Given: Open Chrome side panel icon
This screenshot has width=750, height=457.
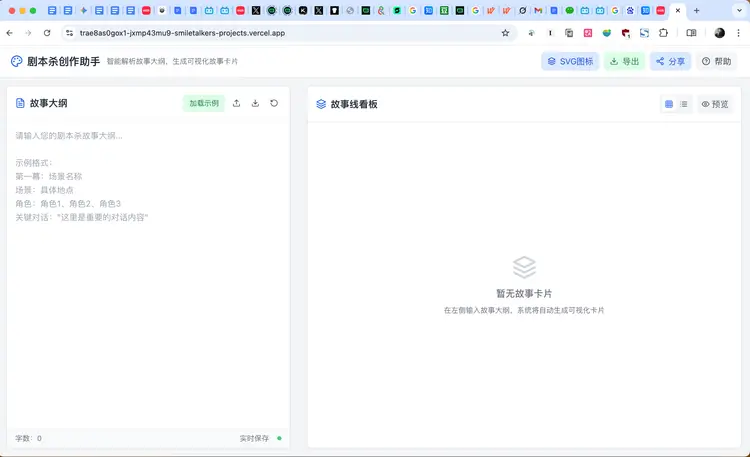Looking at the screenshot, I should click(691, 33).
